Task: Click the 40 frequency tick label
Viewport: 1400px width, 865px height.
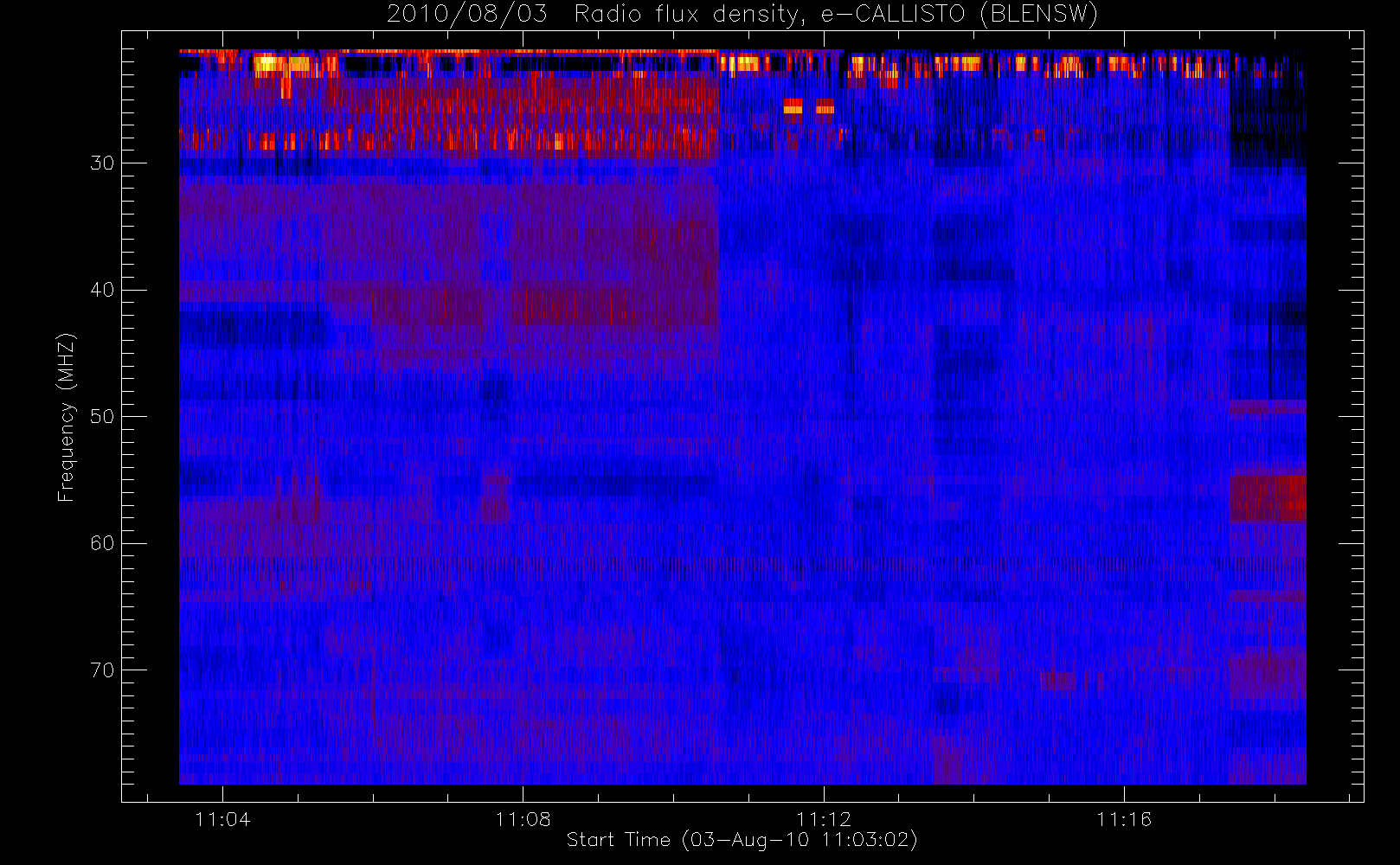Action: (102, 290)
